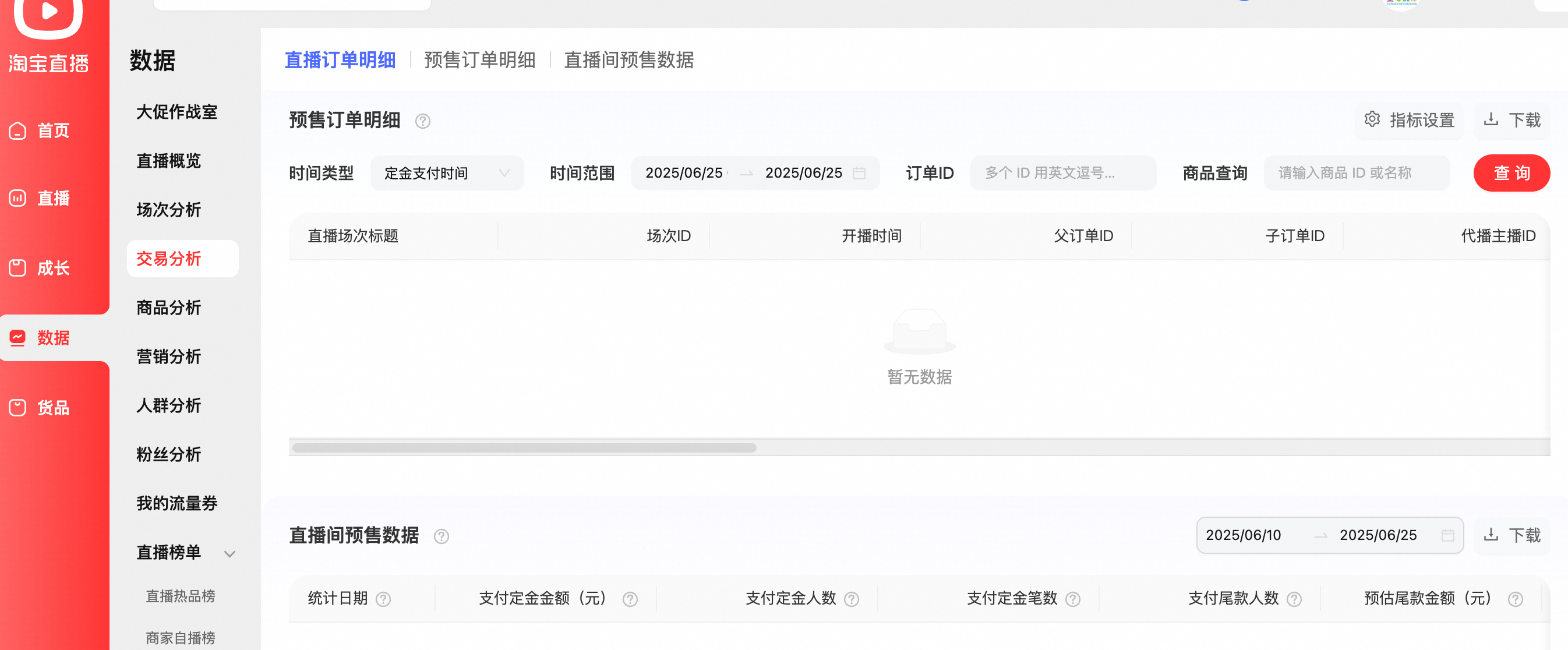Switch to the 直播间预售数据 tab
This screenshot has width=1568, height=650.
click(629, 59)
